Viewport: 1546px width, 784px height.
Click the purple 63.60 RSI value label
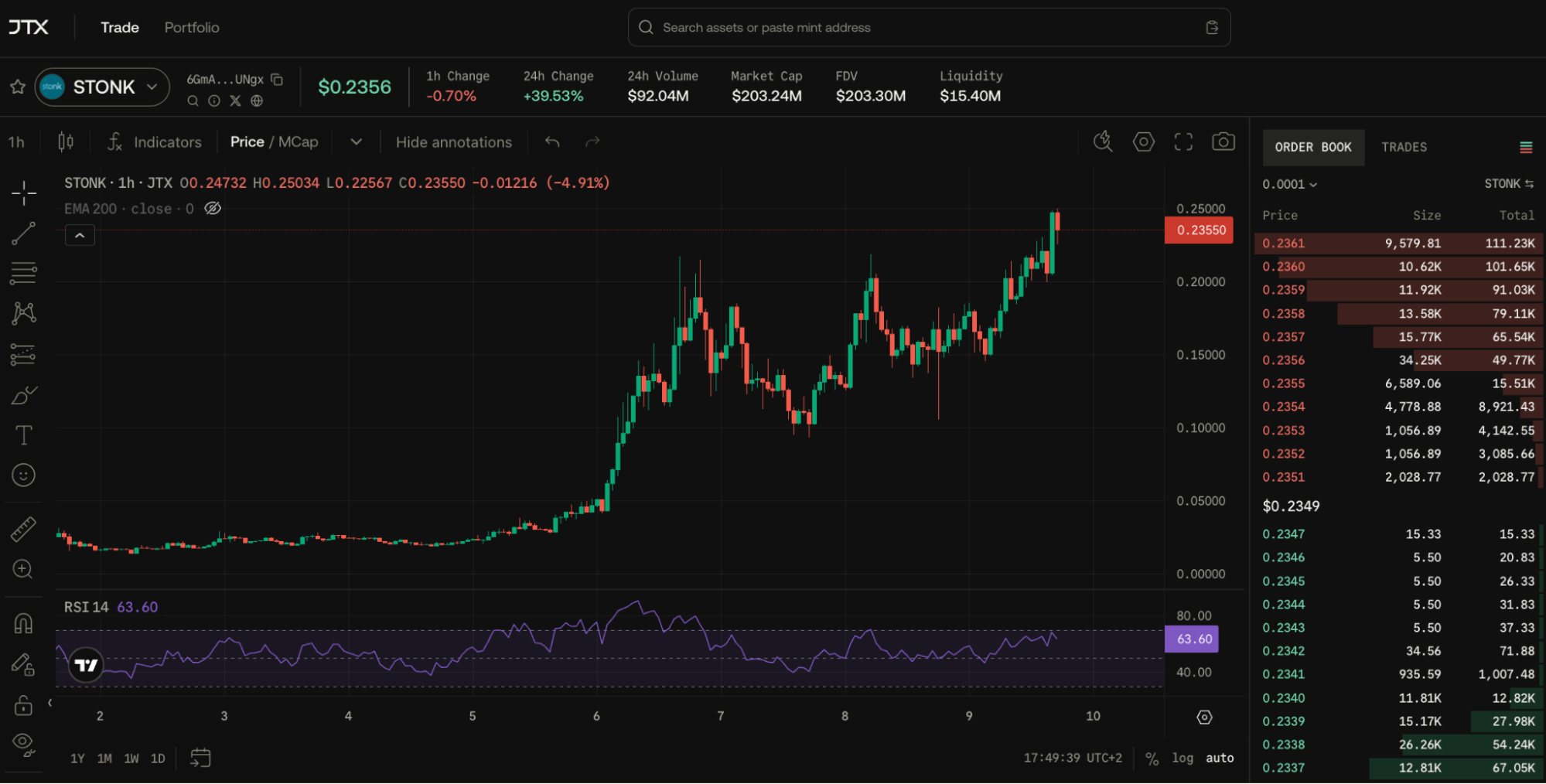(1192, 639)
